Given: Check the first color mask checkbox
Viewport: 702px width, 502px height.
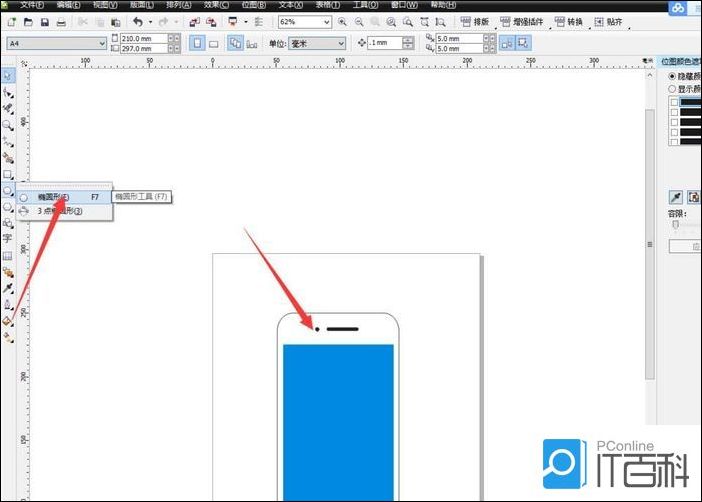Looking at the screenshot, I should (x=675, y=102).
